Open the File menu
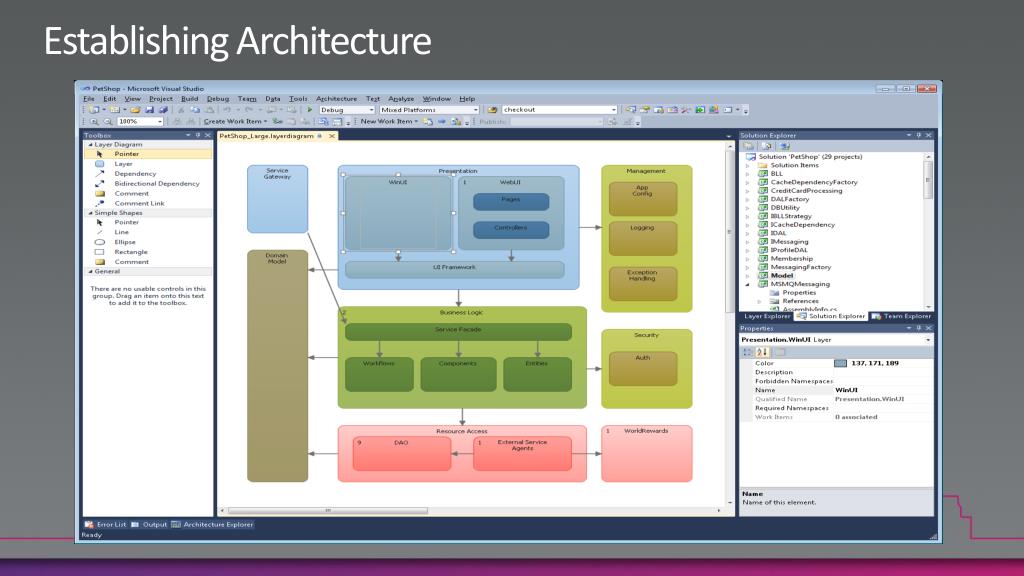Image resolution: width=1024 pixels, height=576 pixels. click(x=89, y=99)
